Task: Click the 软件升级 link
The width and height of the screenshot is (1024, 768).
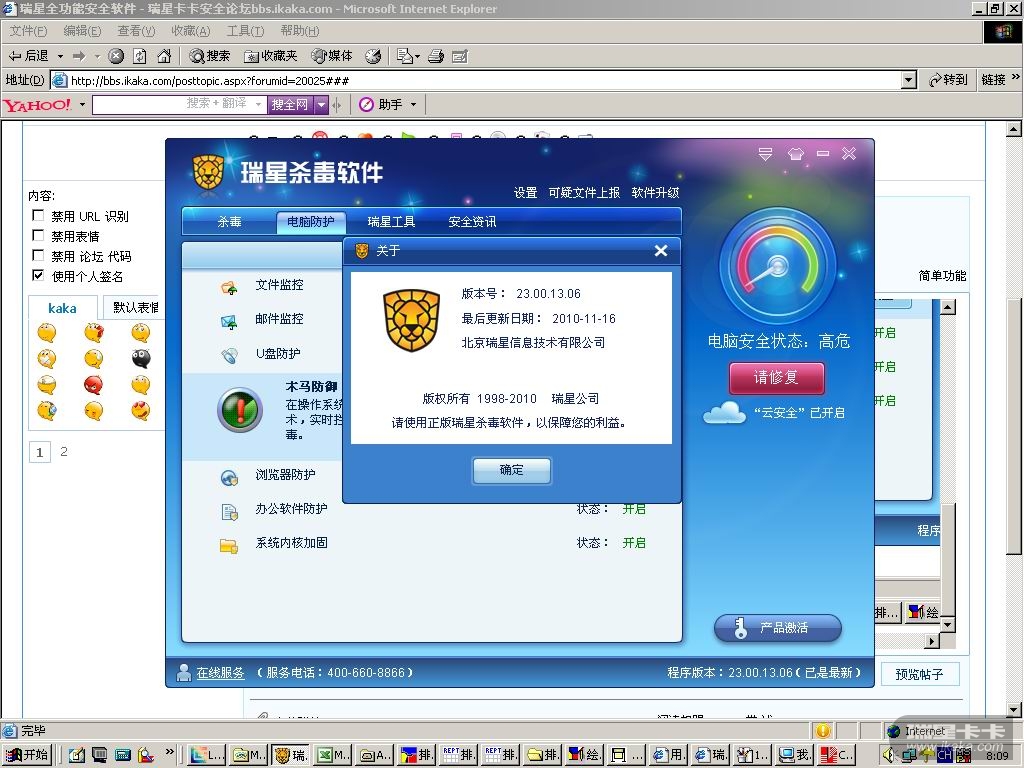Action: click(x=655, y=193)
